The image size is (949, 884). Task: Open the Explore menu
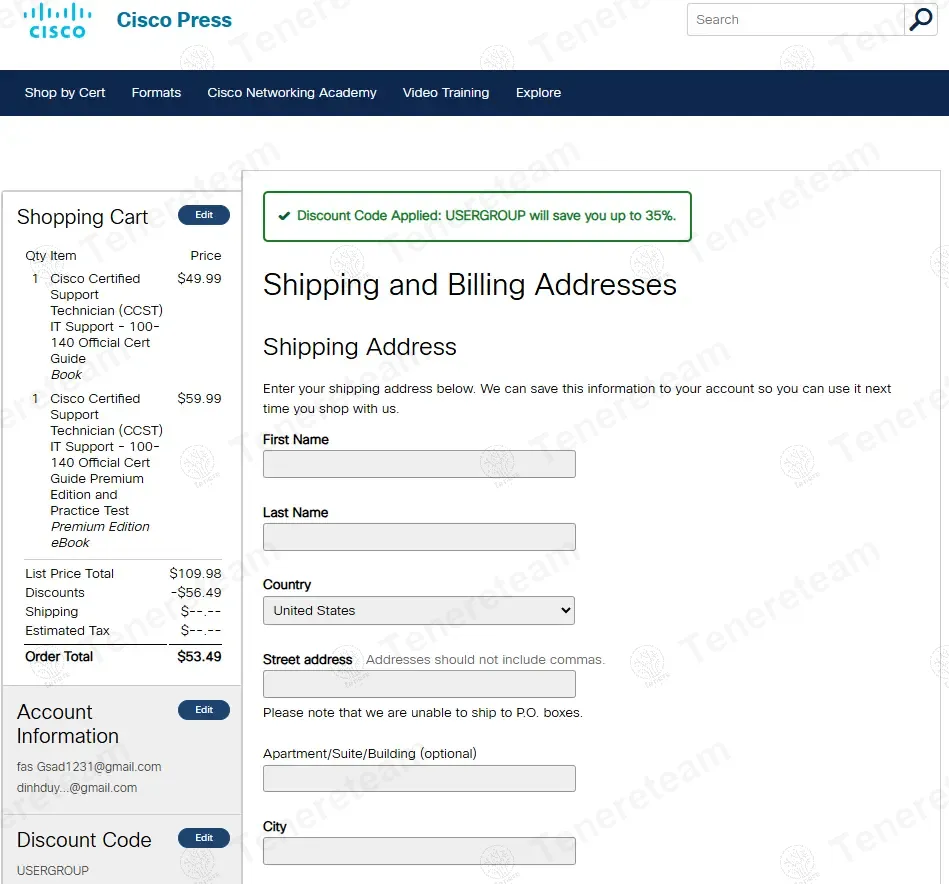pyautogui.click(x=538, y=93)
